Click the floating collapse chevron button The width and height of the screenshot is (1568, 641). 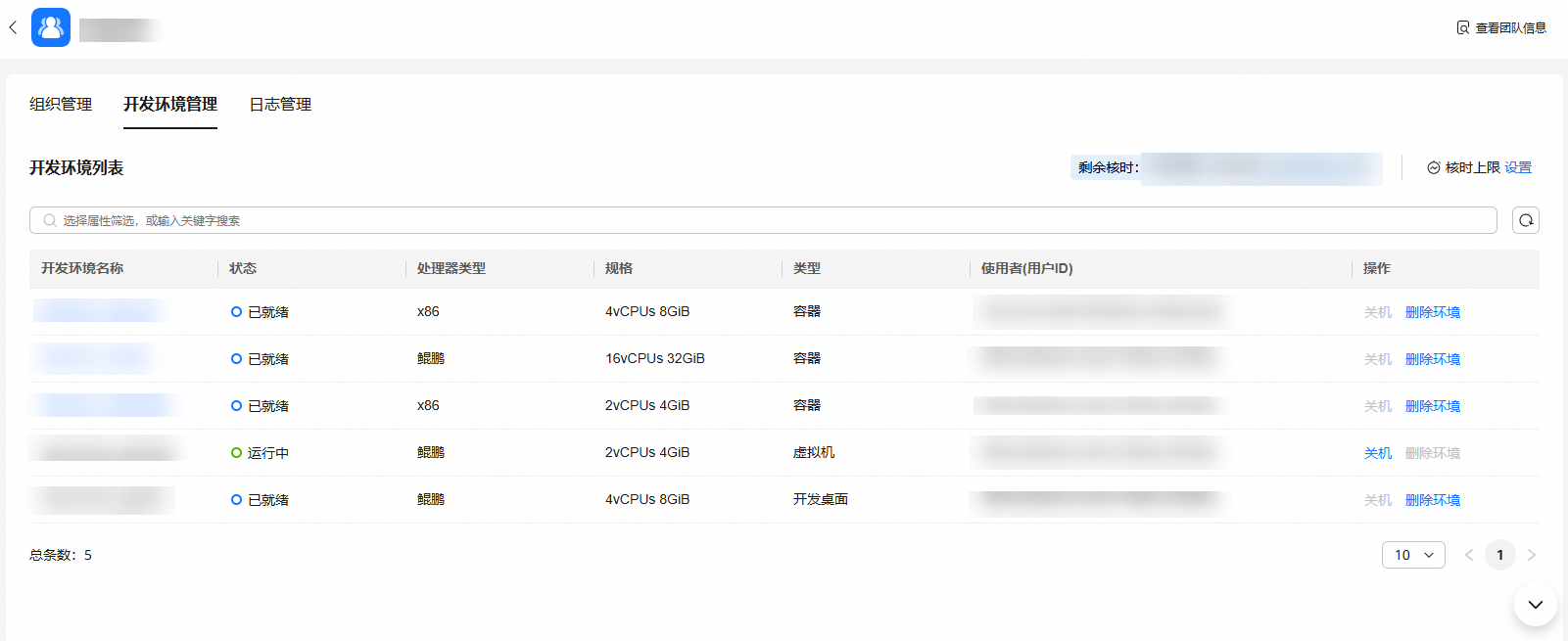1536,604
